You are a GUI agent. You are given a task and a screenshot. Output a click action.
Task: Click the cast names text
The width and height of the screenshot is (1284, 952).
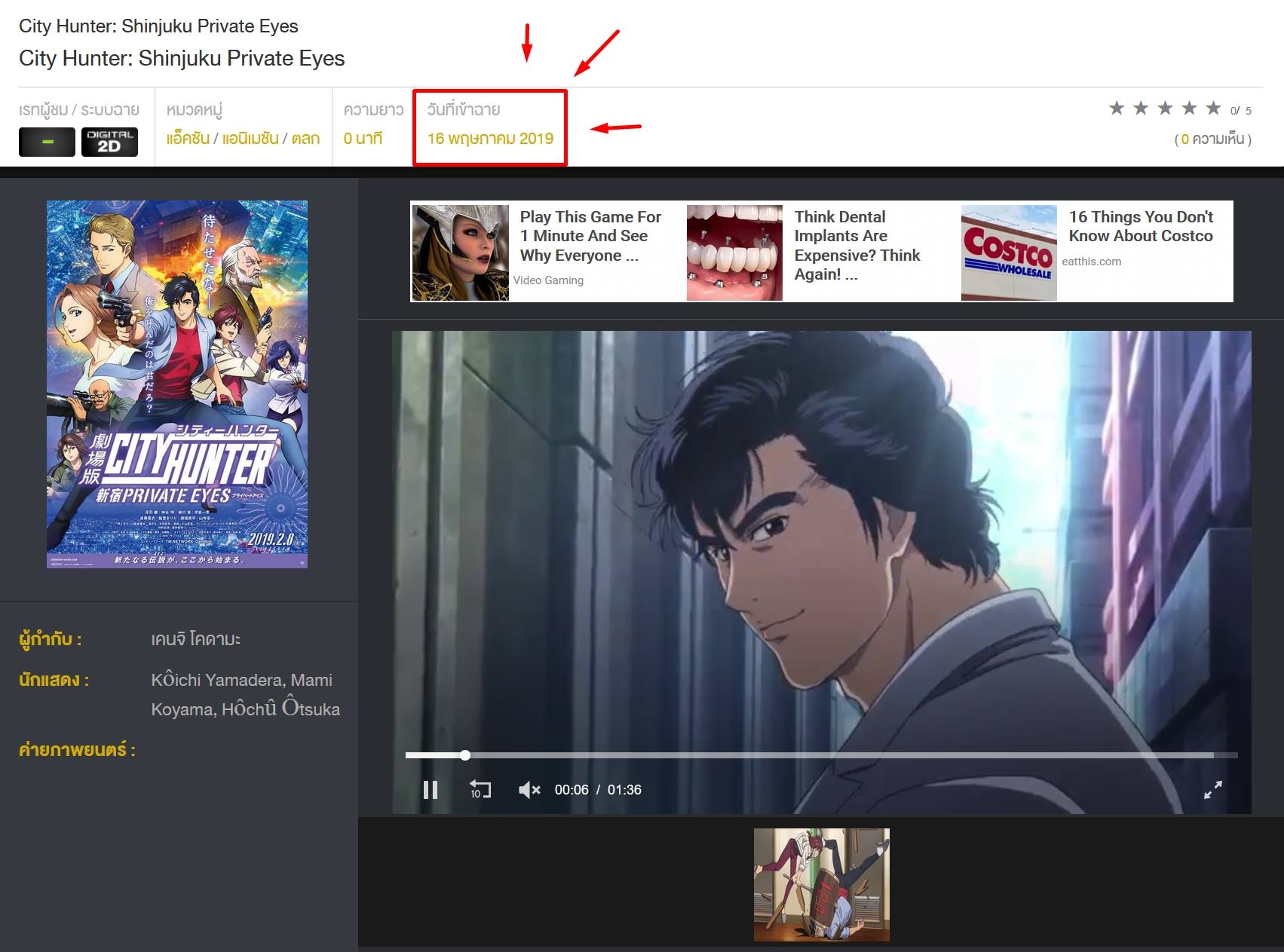(x=246, y=694)
